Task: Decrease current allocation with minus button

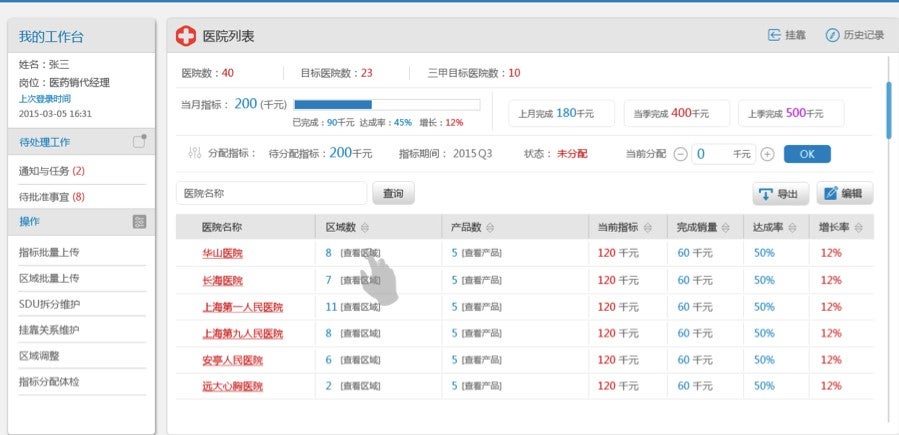Action: [680, 154]
